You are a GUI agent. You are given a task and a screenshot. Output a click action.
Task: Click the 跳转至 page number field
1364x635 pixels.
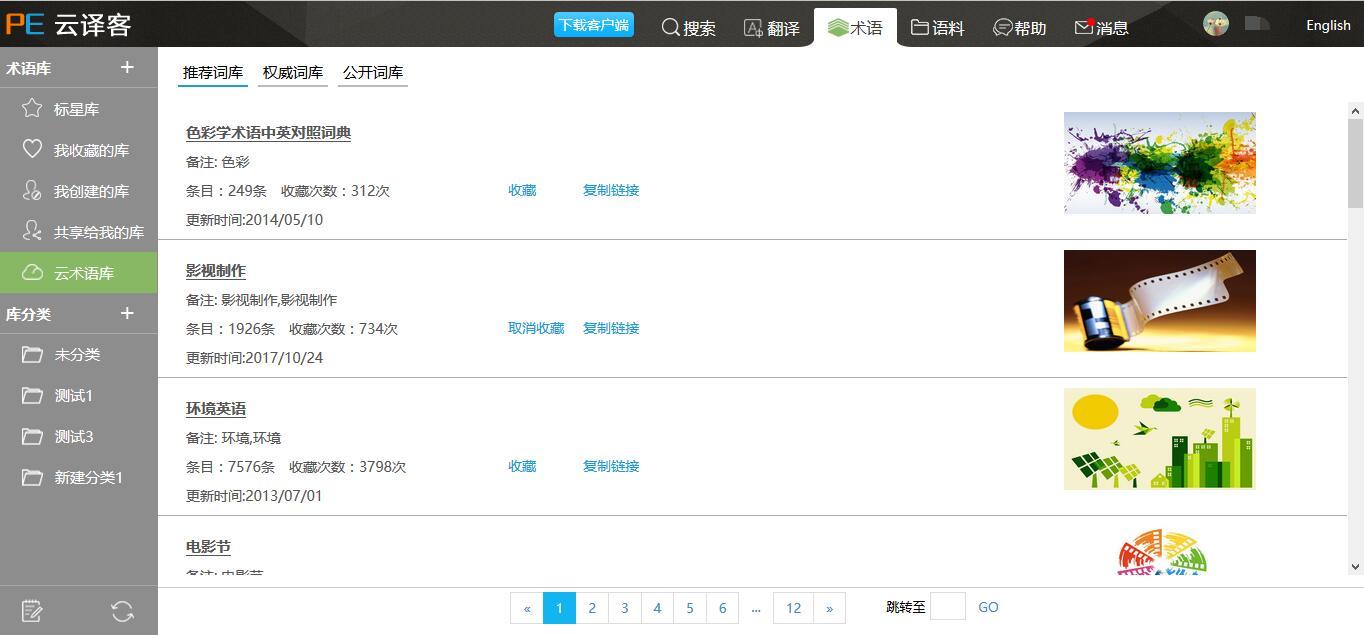[948, 606]
